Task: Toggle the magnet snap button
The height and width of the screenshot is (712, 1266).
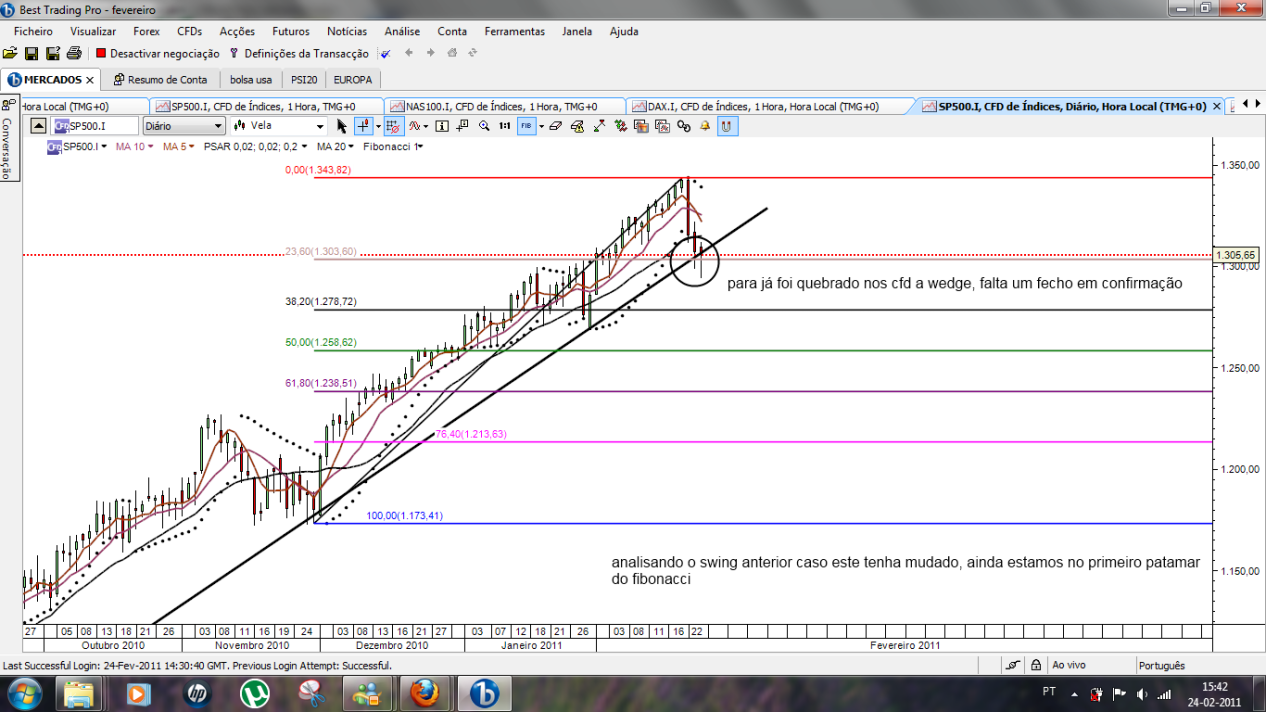Action: click(x=727, y=126)
